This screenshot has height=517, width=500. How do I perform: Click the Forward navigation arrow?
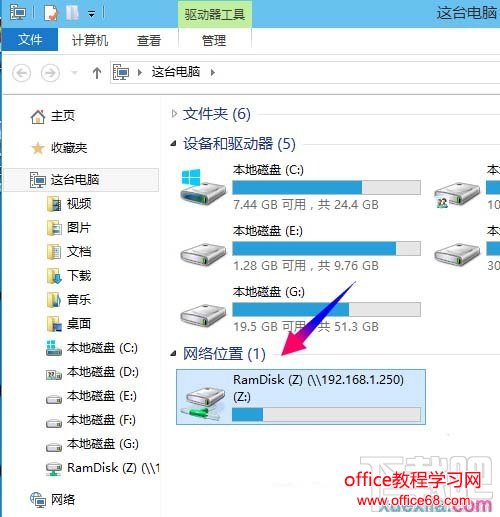coord(50,72)
